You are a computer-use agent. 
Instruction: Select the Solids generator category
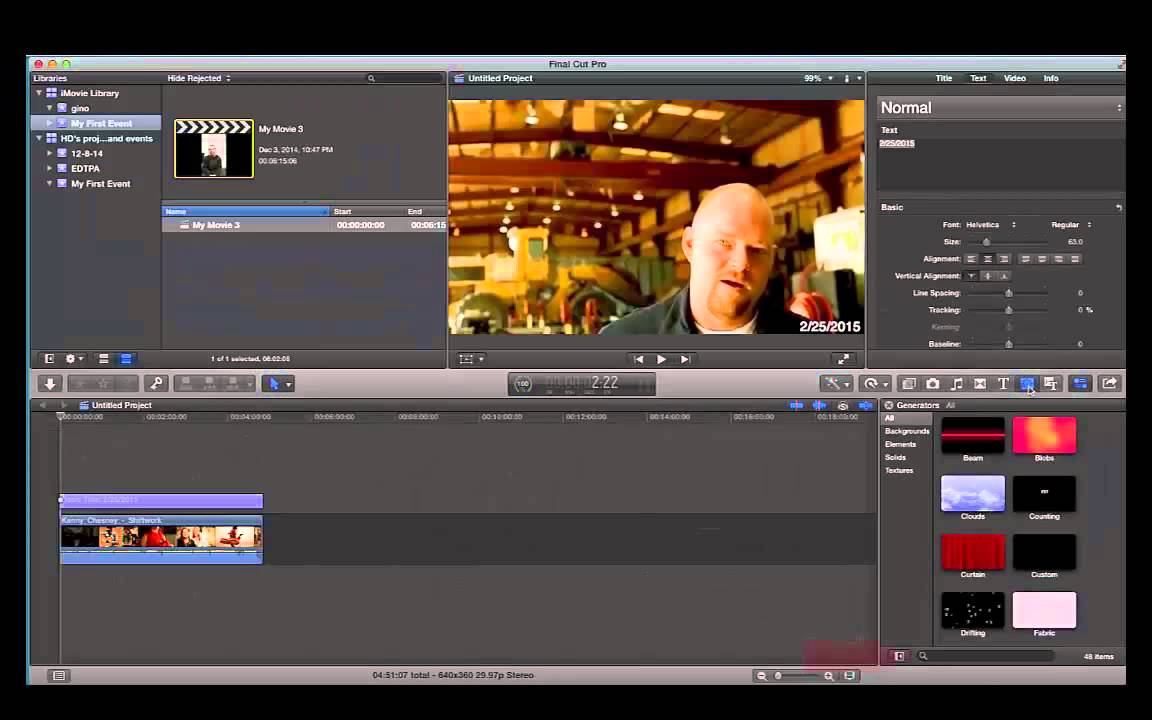coord(896,458)
